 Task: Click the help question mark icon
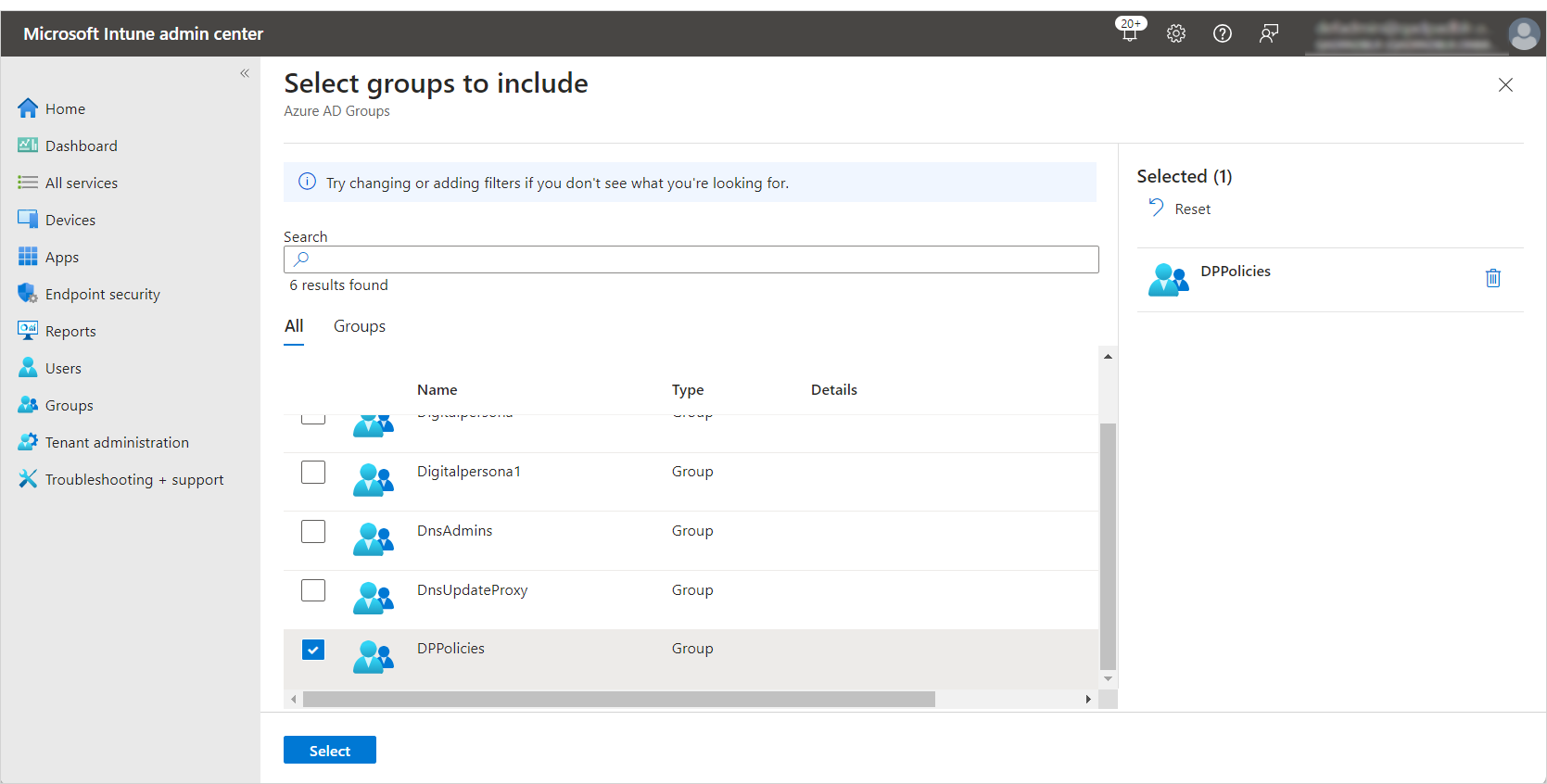1223,33
